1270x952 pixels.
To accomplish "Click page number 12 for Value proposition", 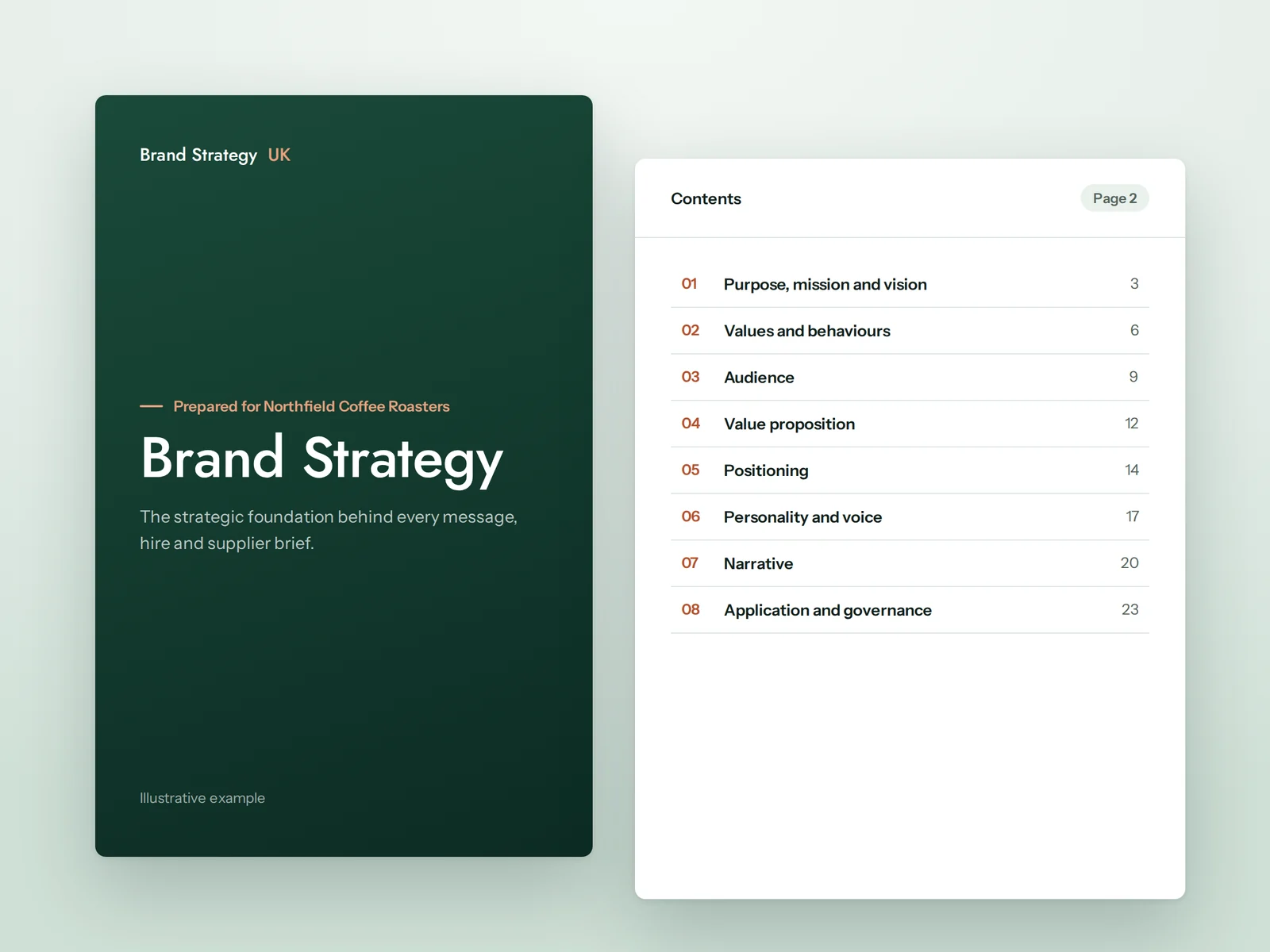I will (x=1132, y=424).
